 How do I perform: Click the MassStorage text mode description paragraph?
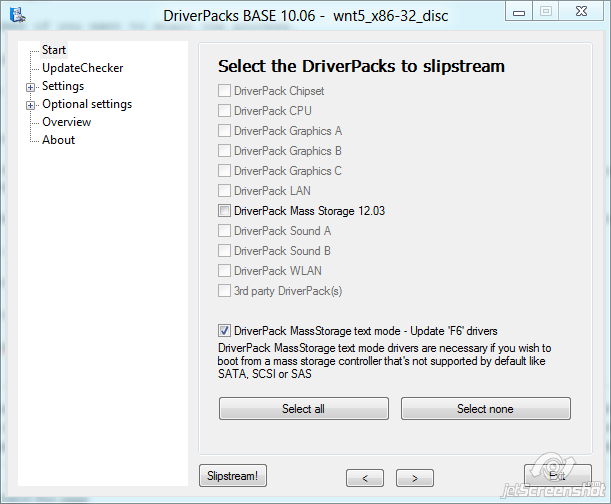[384, 361]
